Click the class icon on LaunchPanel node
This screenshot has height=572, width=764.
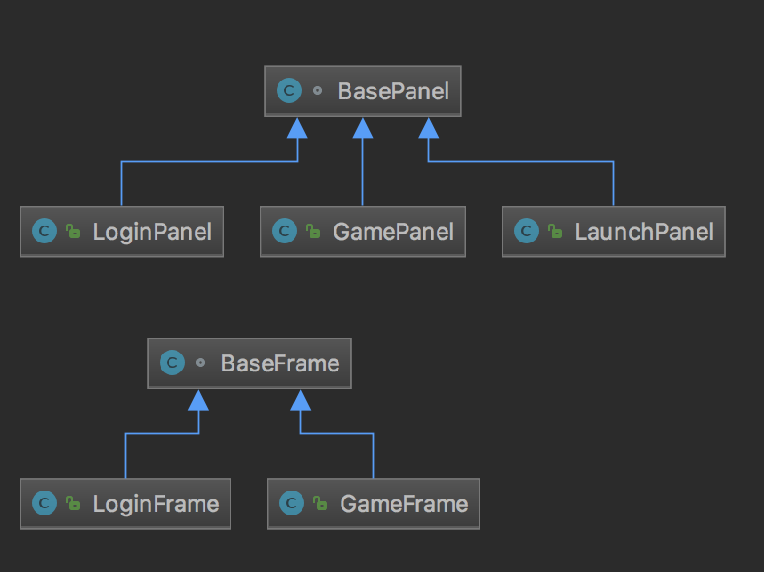[x=526, y=232]
